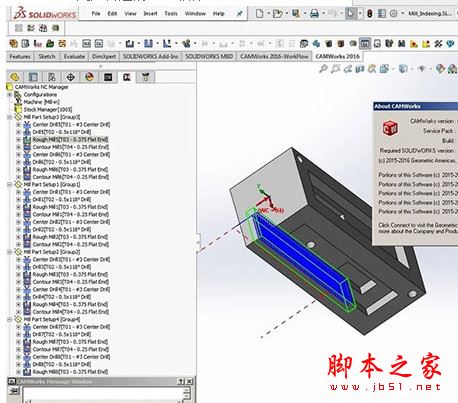Switch to the Evaluate tab

[74, 57]
